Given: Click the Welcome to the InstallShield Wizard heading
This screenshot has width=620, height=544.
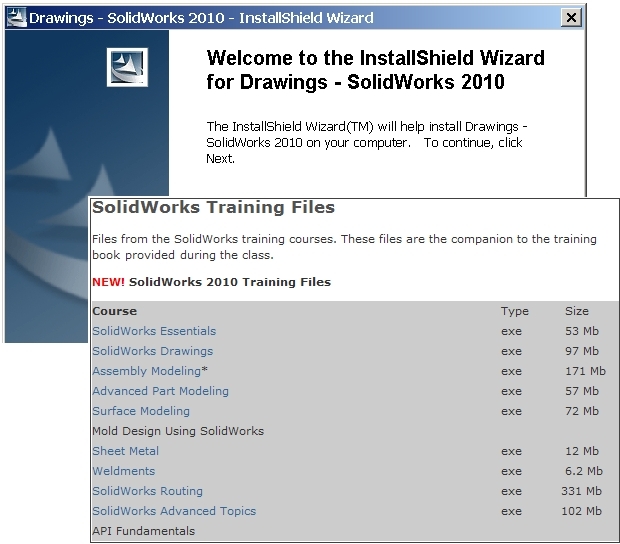Looking at the screenshot, I should point(376,70).
